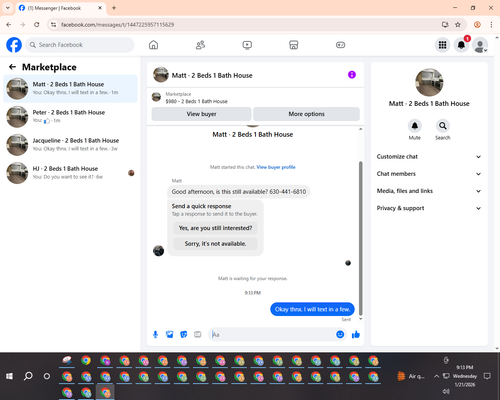Click the large listing thumbnail in right panel

tap(429, 82)
